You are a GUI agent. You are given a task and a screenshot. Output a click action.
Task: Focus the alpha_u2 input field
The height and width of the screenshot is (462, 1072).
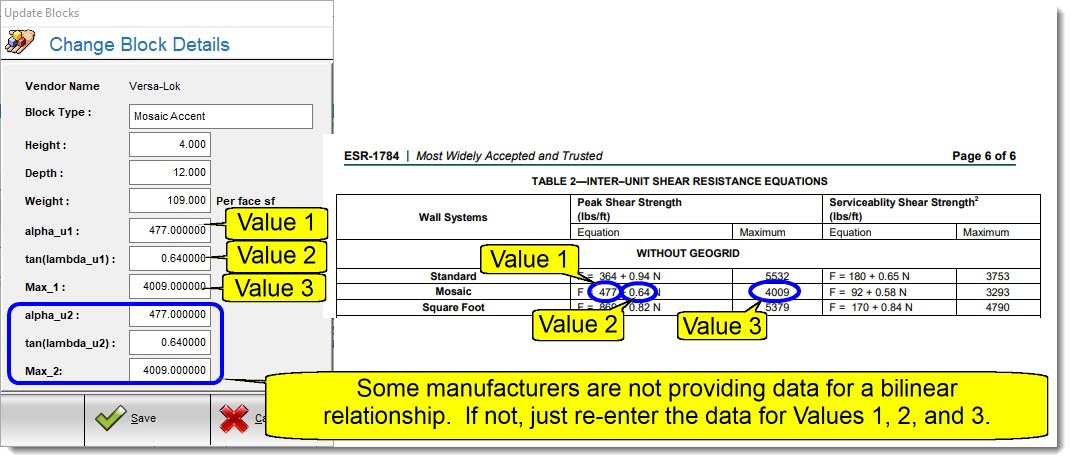coord(170,315)
